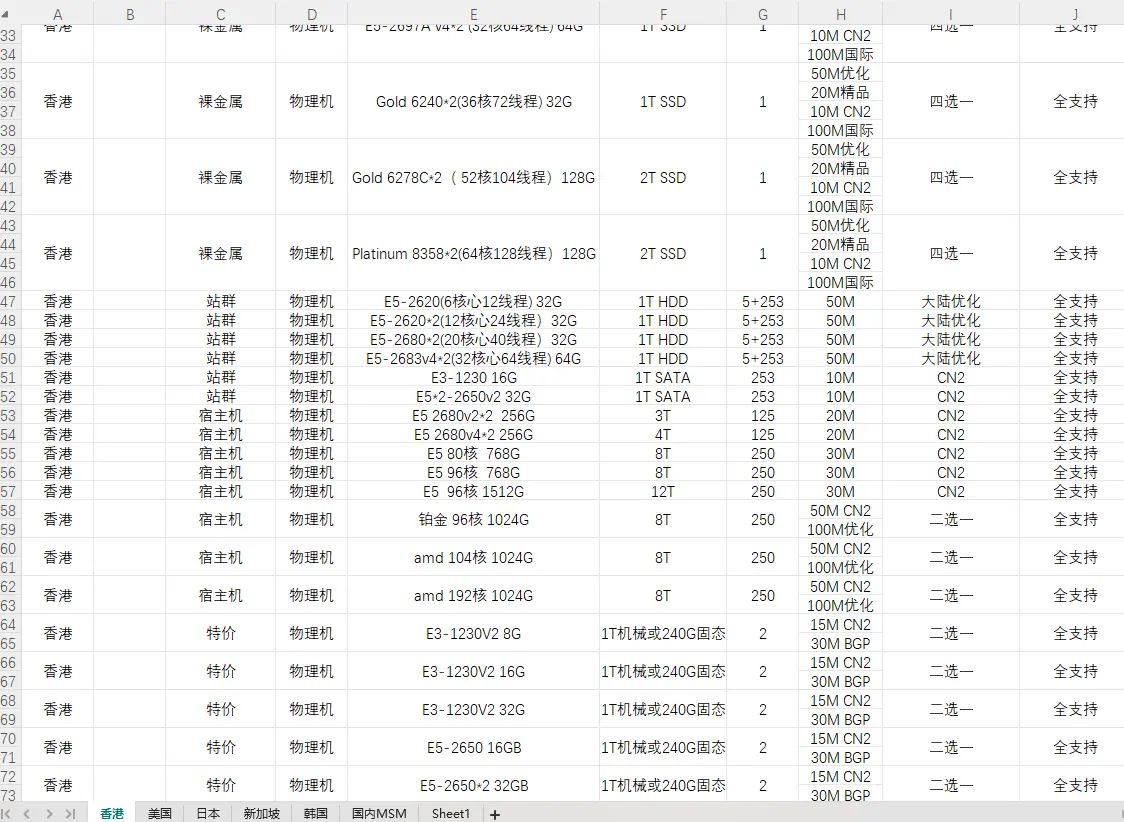Select row 47 header
This screenshot has height=822, width=1124.
[9, 301]
